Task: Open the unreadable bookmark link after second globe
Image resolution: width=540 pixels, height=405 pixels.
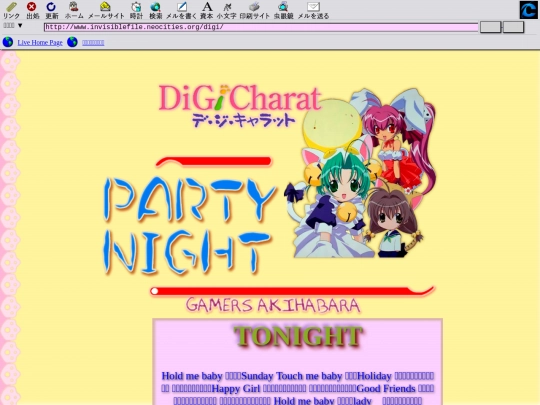Action: coord(93,42)
